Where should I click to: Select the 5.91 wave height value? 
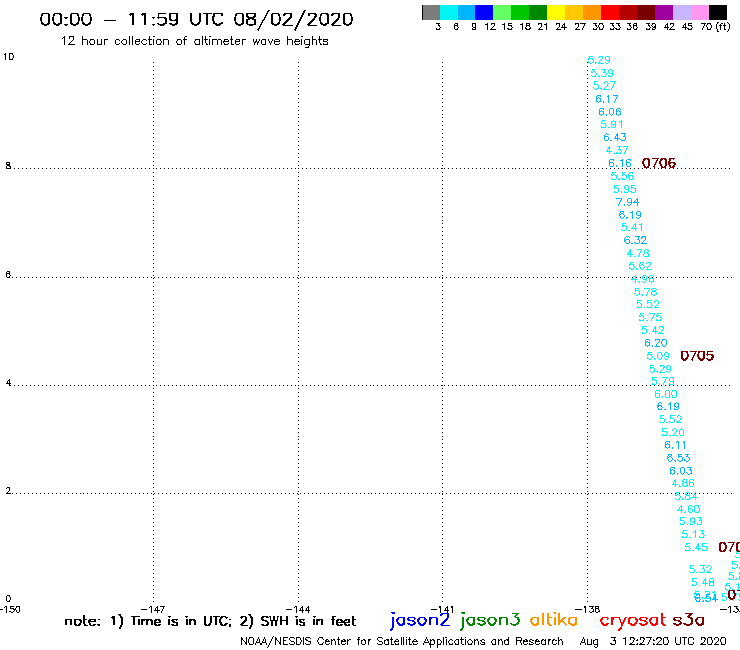point(612,124)
